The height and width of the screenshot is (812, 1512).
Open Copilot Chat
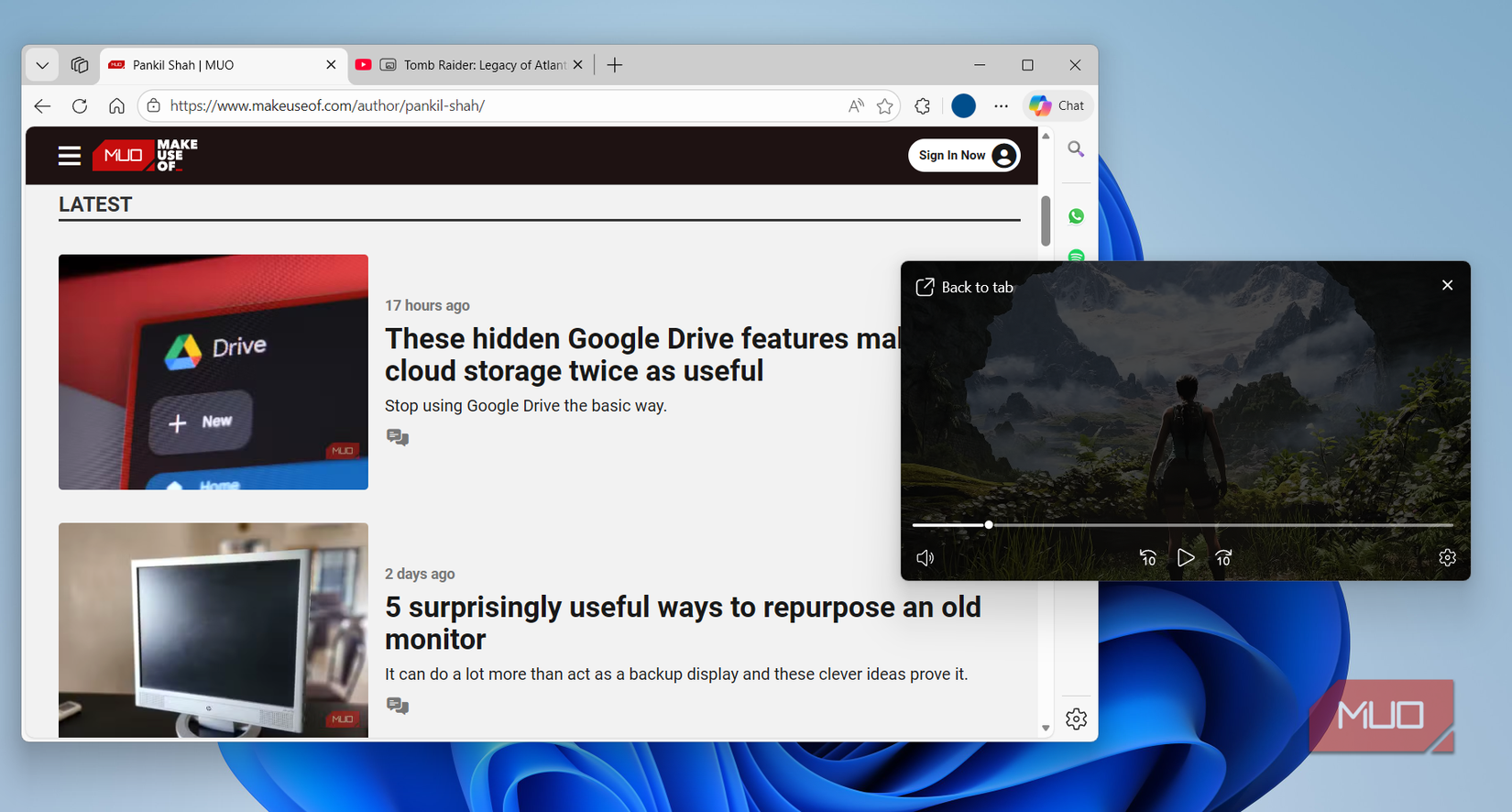(1057, 106)
